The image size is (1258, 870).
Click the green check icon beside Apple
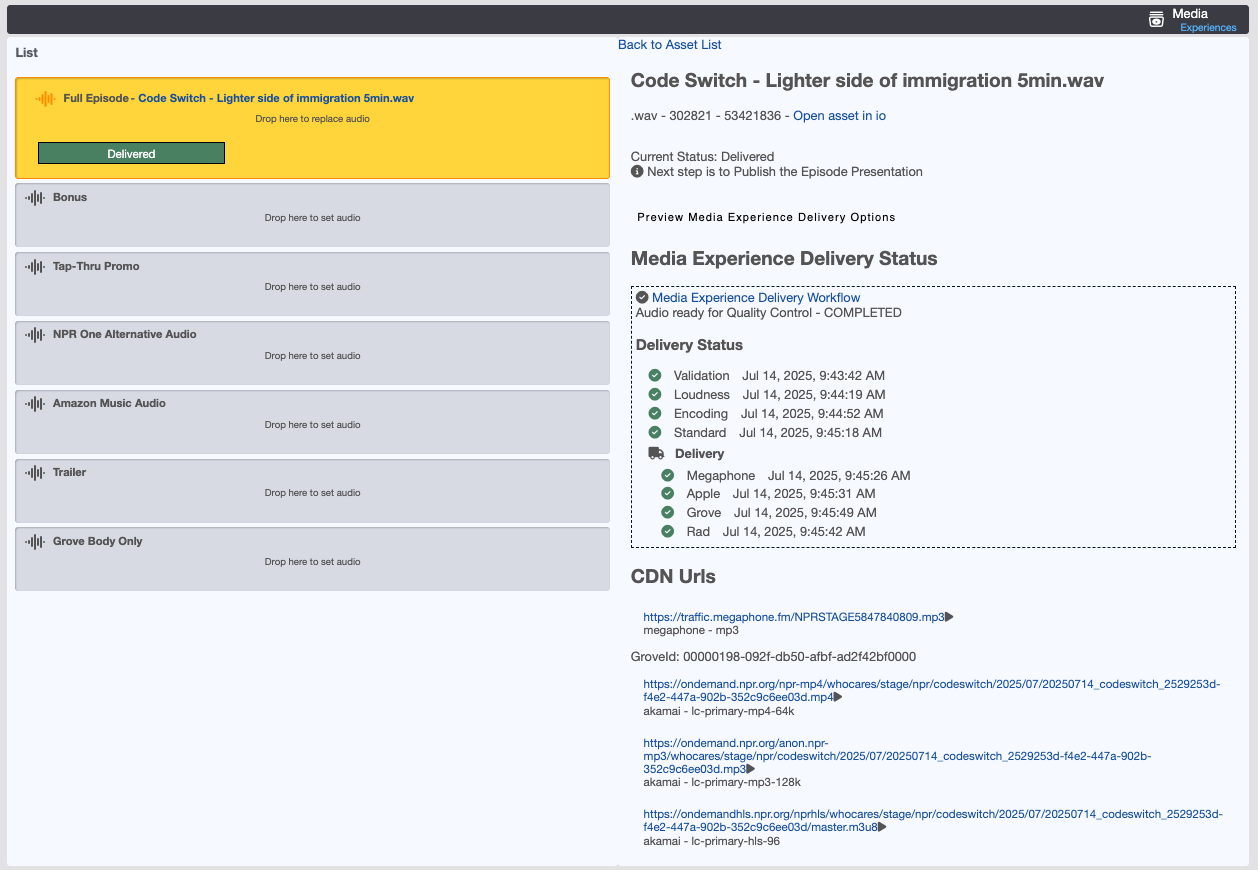(x=668, y=494)
